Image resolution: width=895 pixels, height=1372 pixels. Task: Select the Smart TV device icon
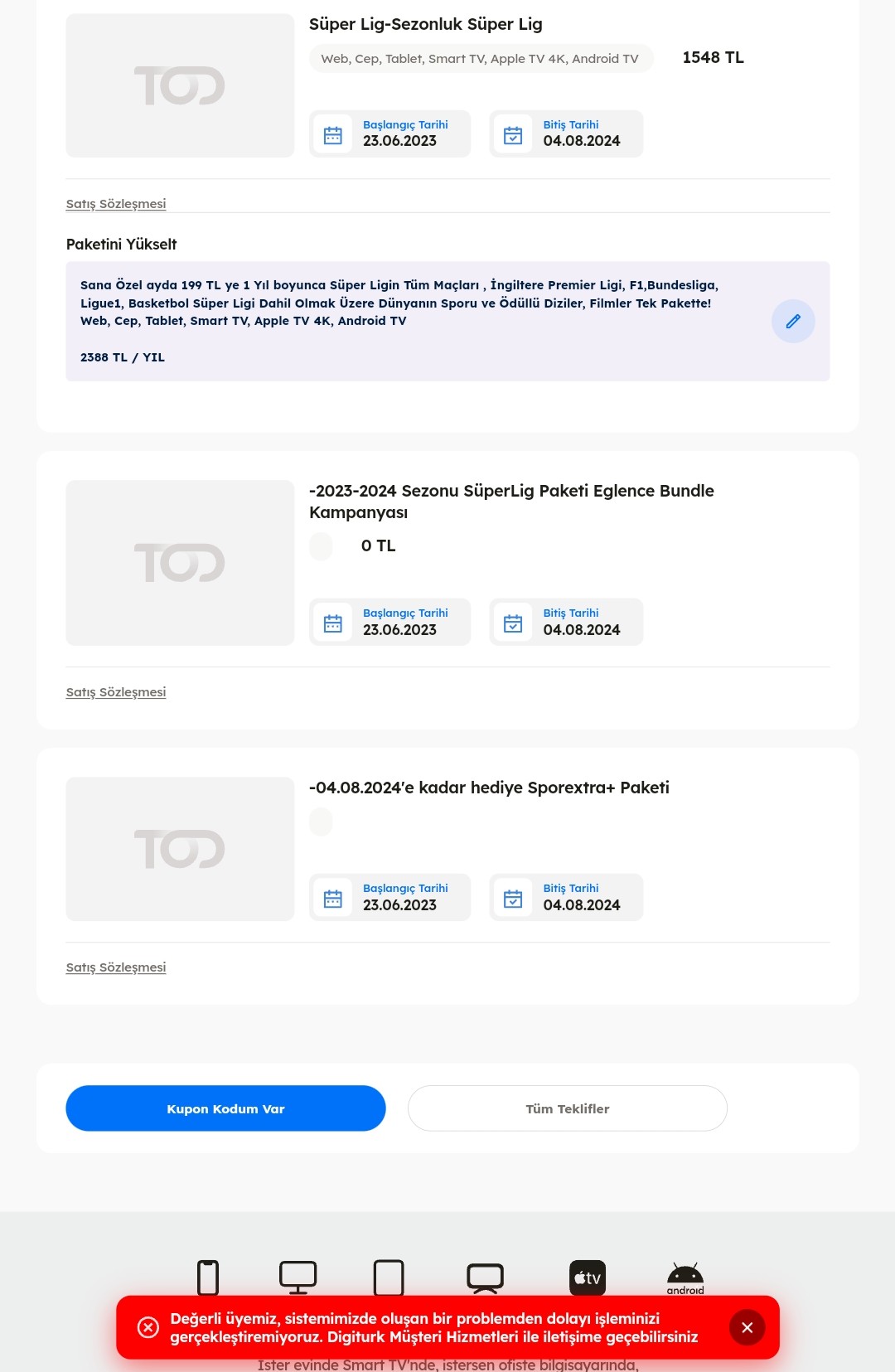click(485, 1277)
